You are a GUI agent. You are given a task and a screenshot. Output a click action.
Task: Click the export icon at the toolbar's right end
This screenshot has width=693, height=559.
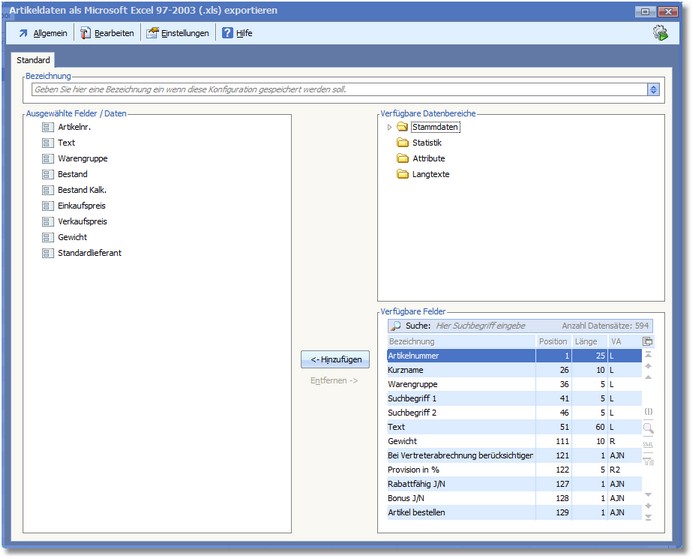pos(660,33)
